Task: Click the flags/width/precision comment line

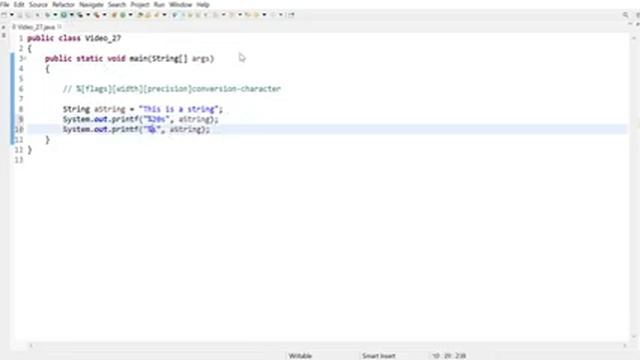Action: [172, 89]
